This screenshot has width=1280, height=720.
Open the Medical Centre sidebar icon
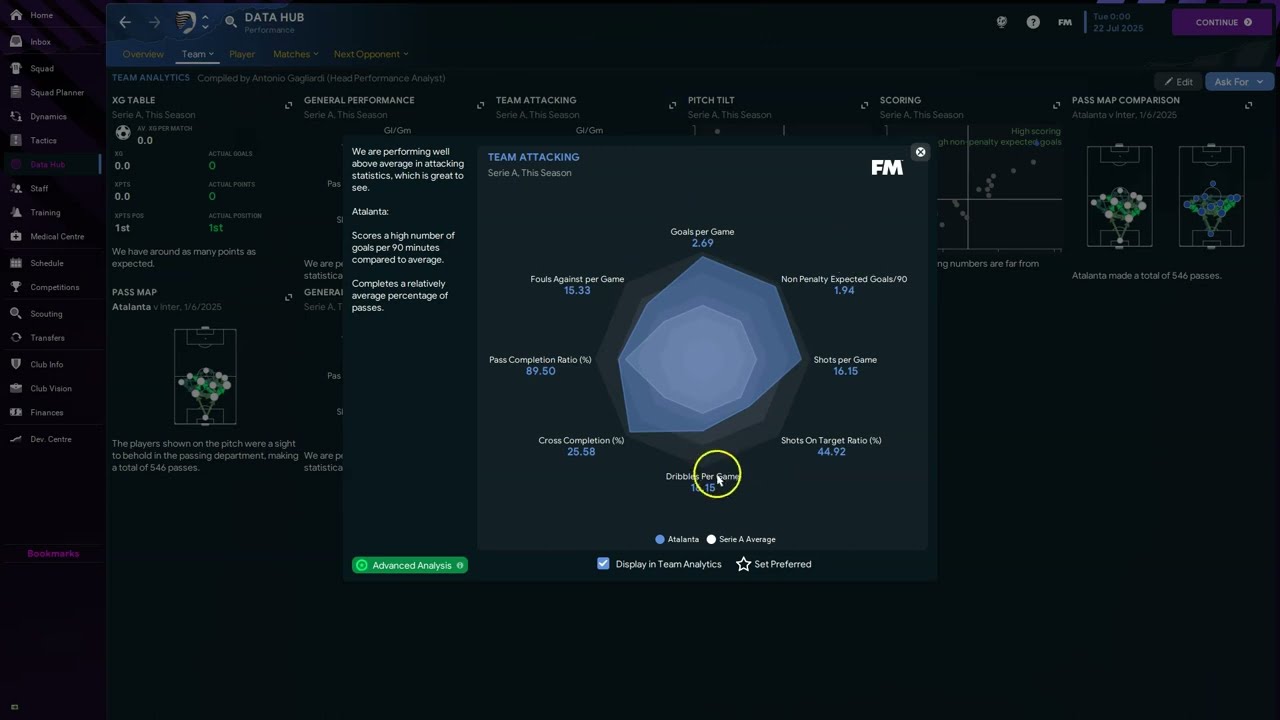(16, 236)
